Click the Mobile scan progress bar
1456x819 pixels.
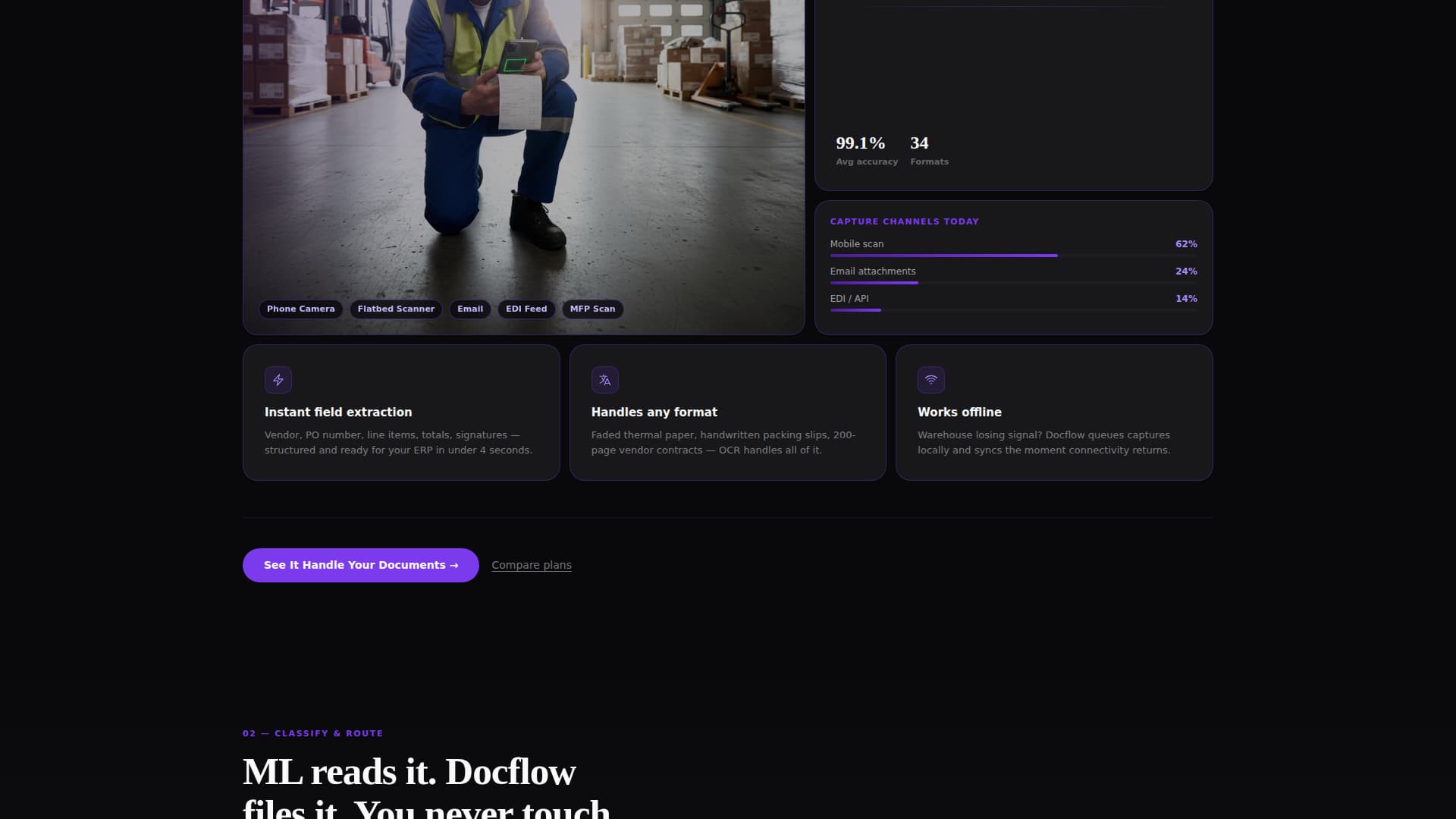[x=1014, y=256]
